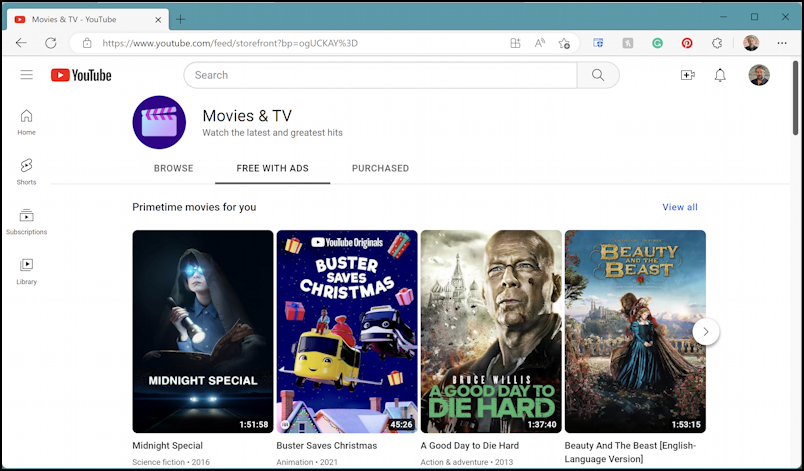Click the gray extension icon in toolbar
The width and height of the screenshot is (804, 471).
[x=628, y=43]
